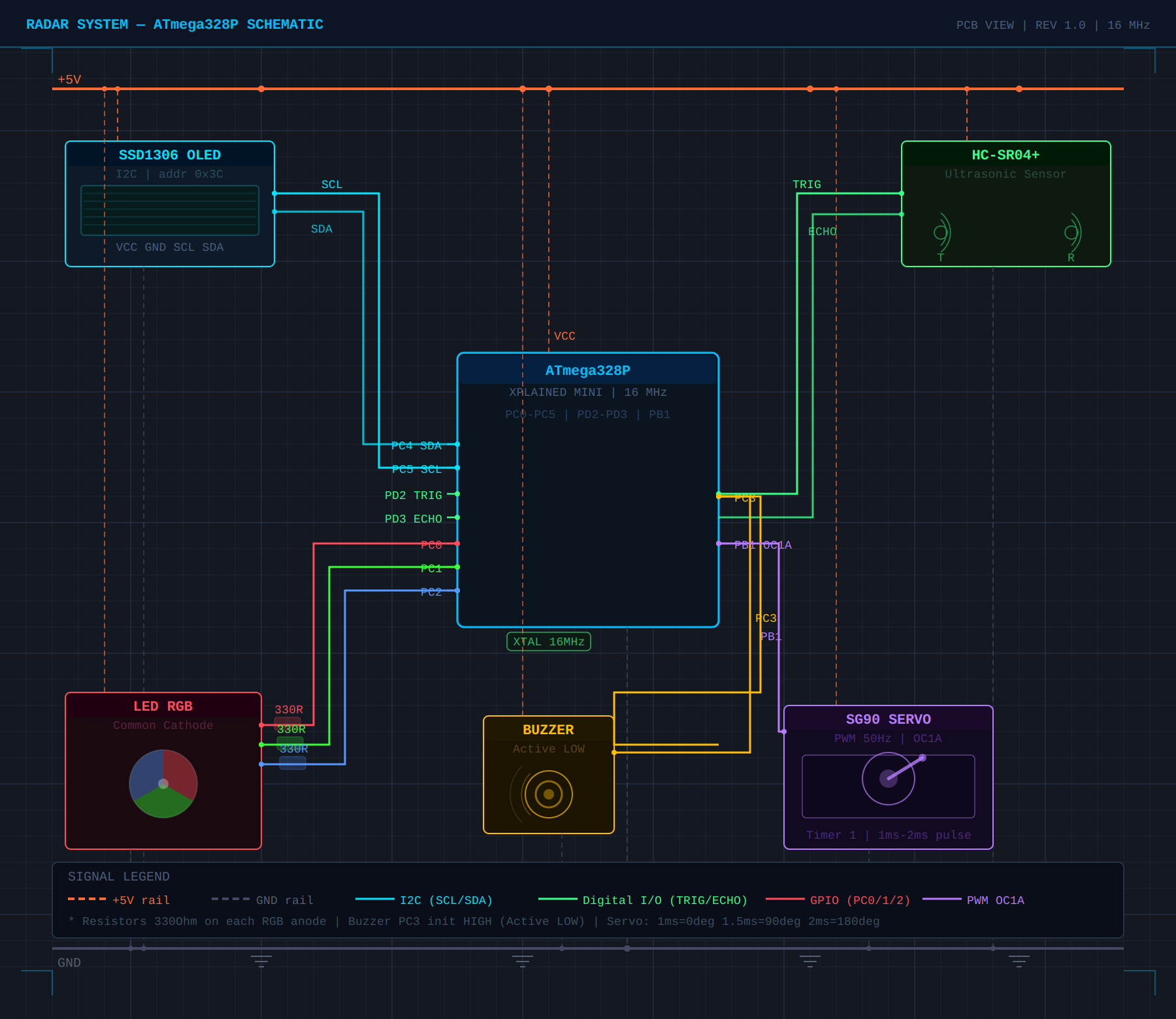Select the PC0 pin label
The image size is (1176, 1019).
pos(431,545)
